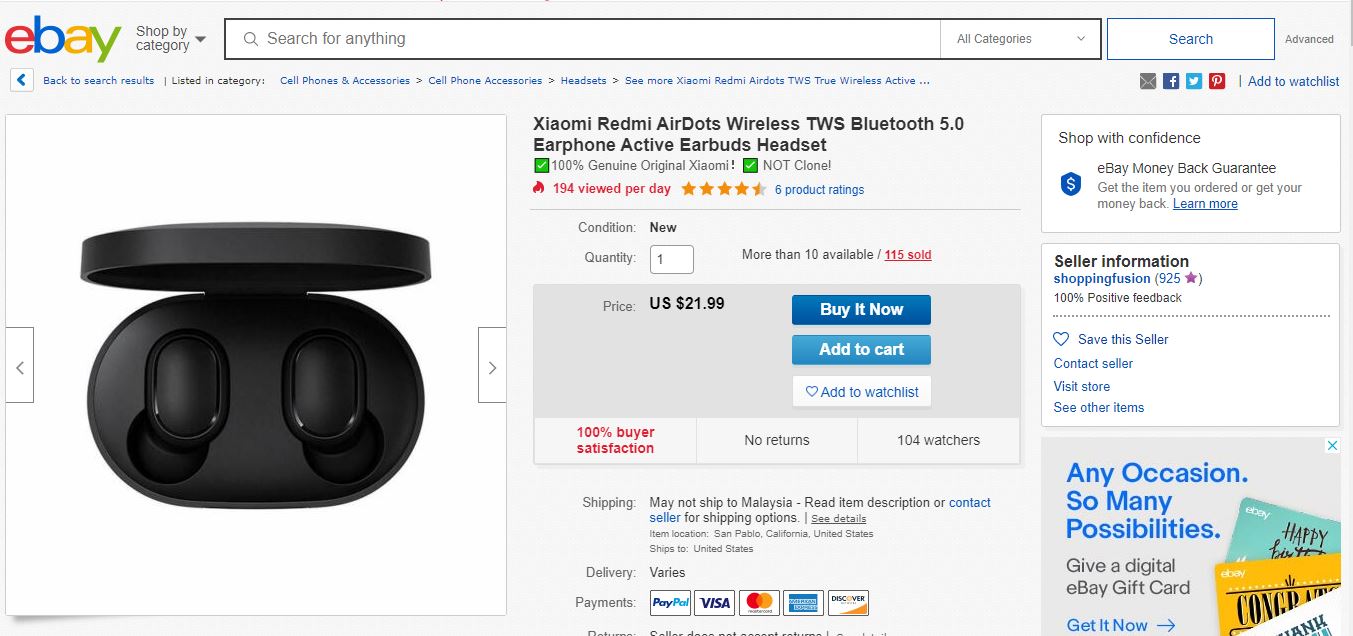
Task: Open Cell Phone Accessories breadcrumb
Action: (485, 81)
